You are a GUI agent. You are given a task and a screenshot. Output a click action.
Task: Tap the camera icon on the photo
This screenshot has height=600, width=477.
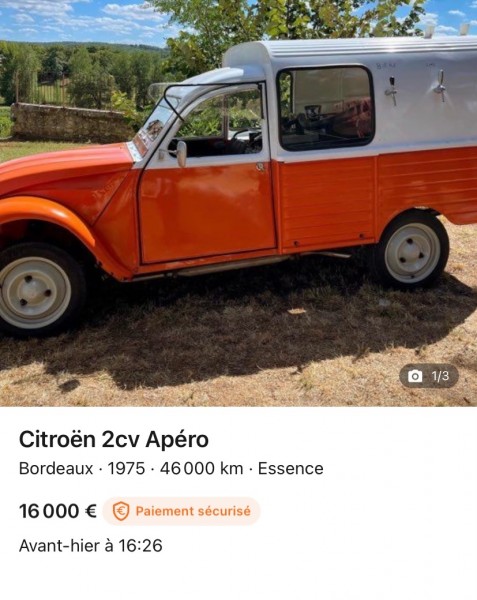(415, 376)
